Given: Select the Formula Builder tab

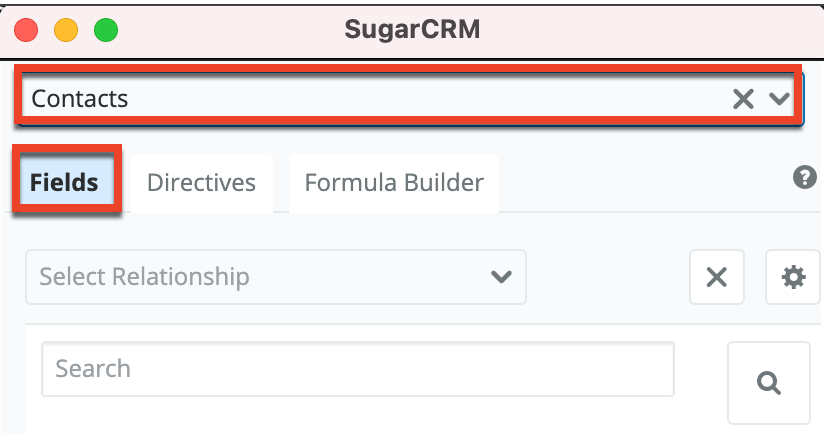Looking at the screenshot, I should 394,183.
